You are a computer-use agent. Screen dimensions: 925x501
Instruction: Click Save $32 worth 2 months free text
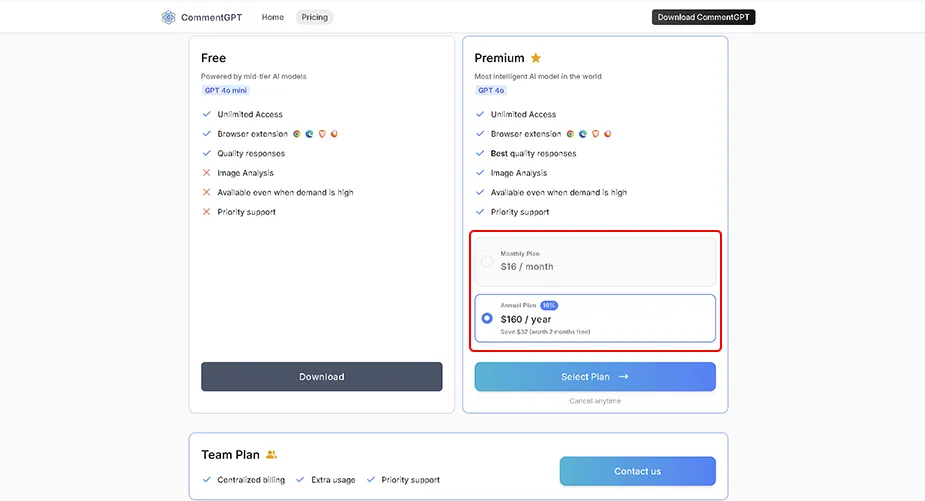pyautogui.click(x=545, y=332)
